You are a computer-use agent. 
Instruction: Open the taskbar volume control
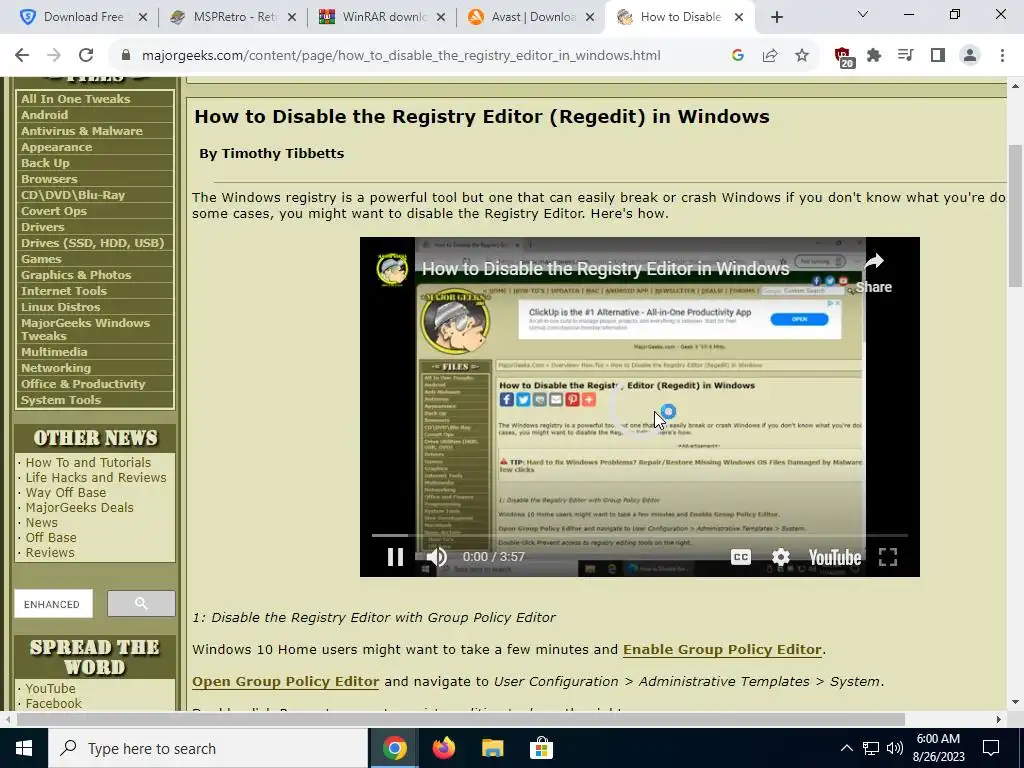[x=895, y=748]
